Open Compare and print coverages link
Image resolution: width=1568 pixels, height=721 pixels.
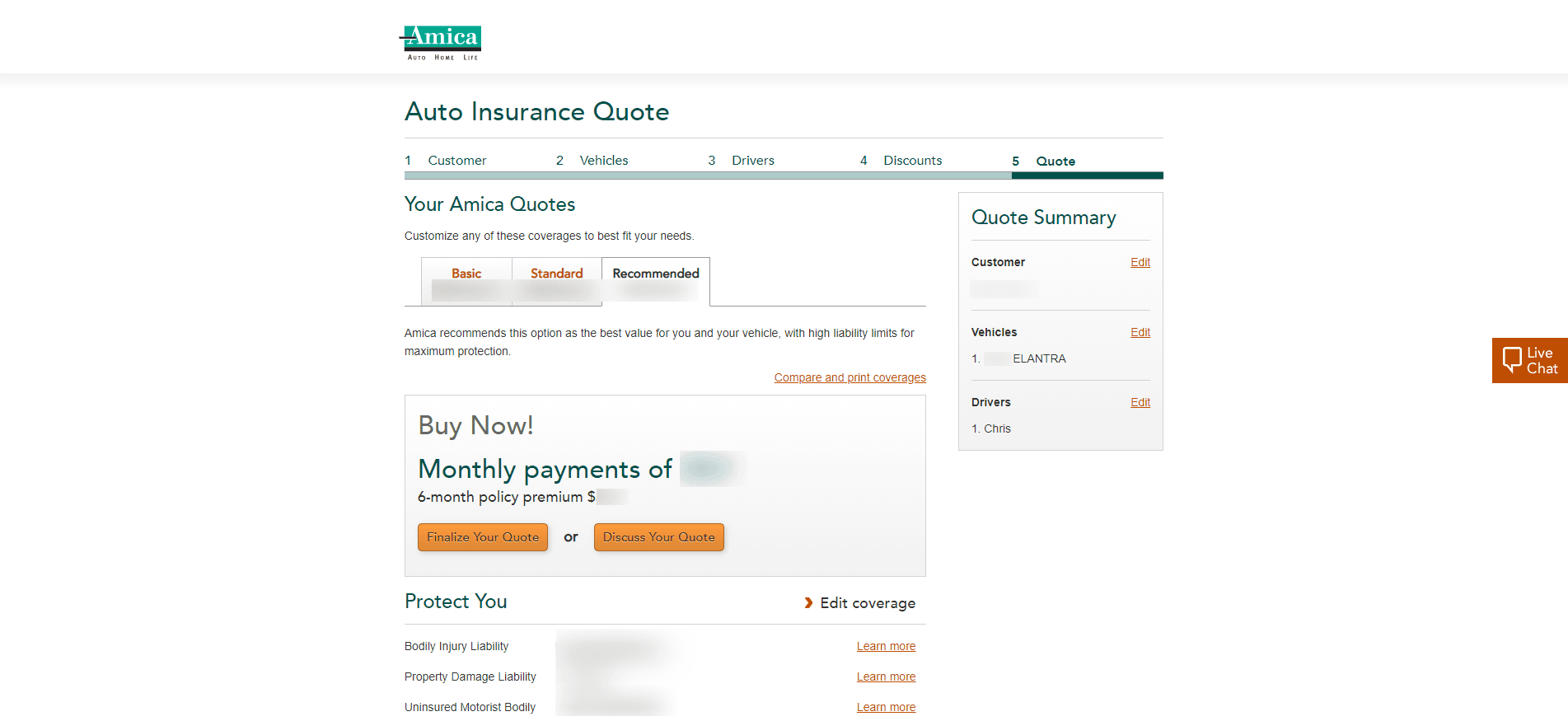click(x=850, y=377)
